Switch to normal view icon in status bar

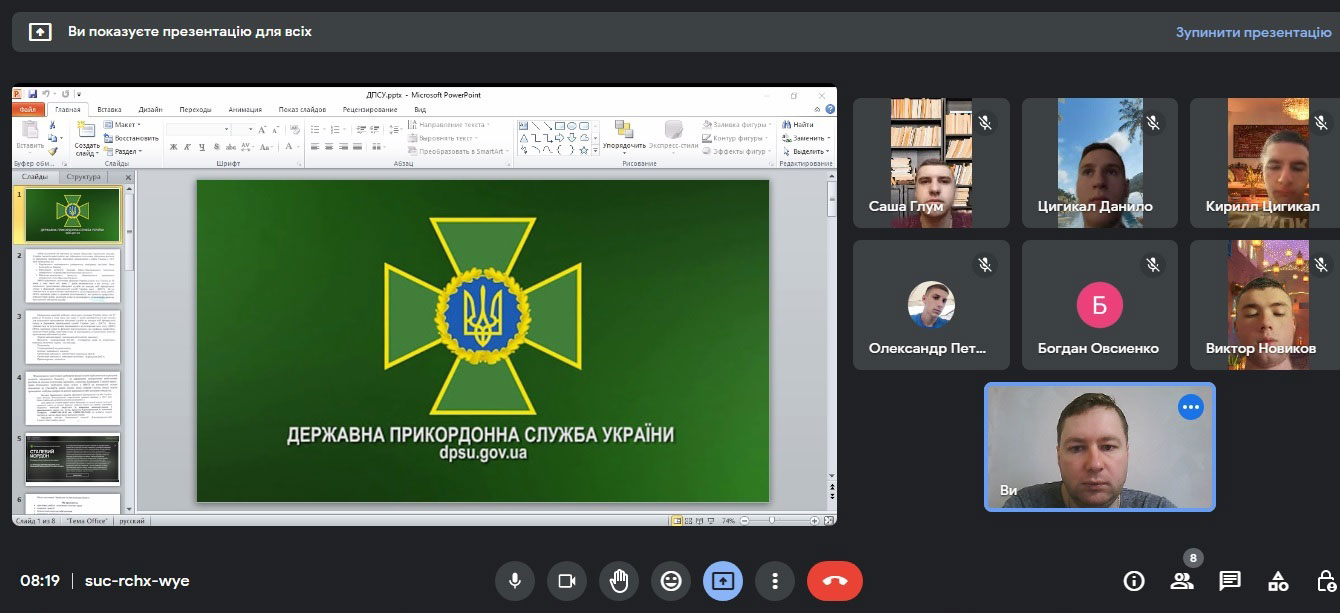(x=677, y=521)
